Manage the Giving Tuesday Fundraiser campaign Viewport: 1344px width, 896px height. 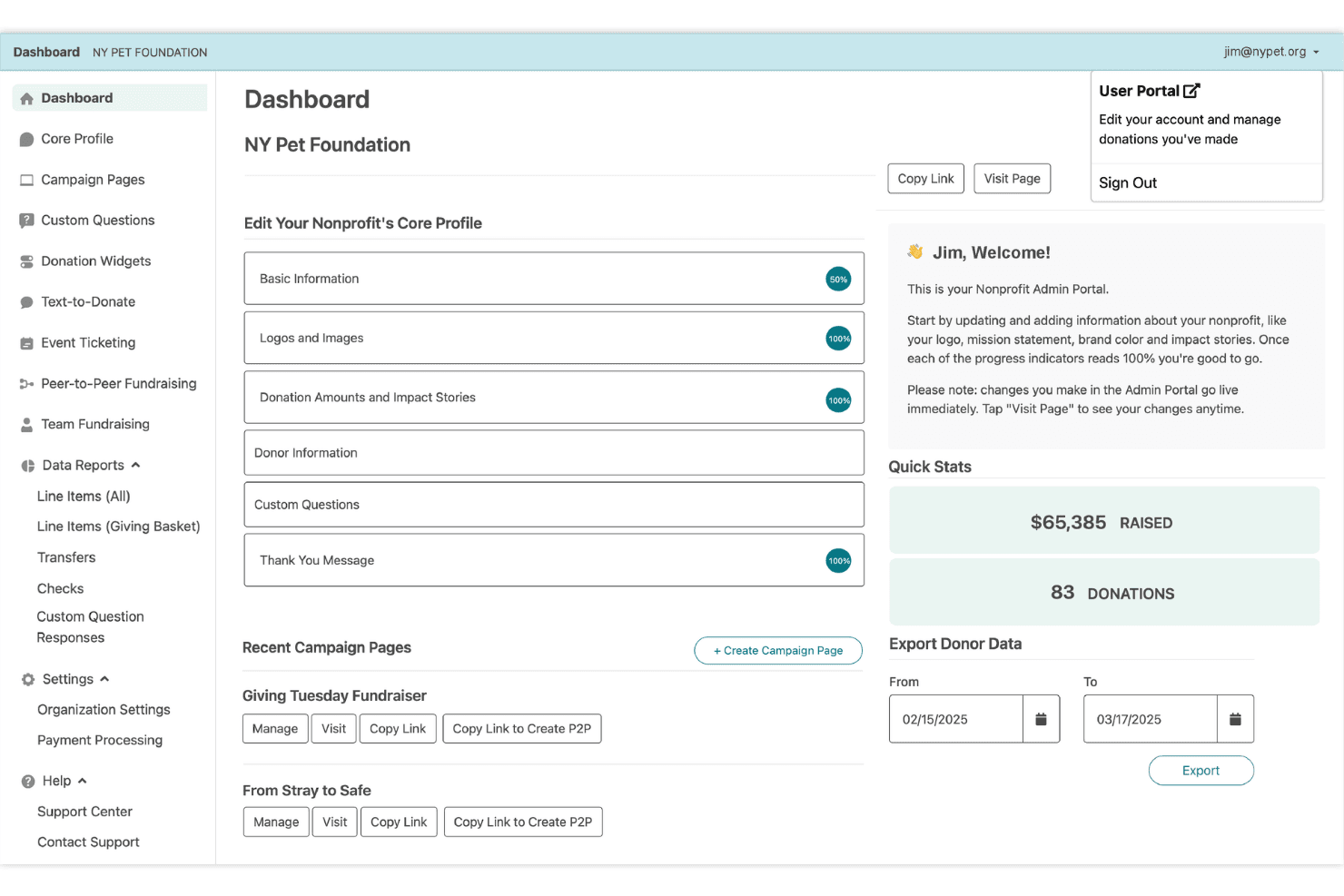[275, 729]
